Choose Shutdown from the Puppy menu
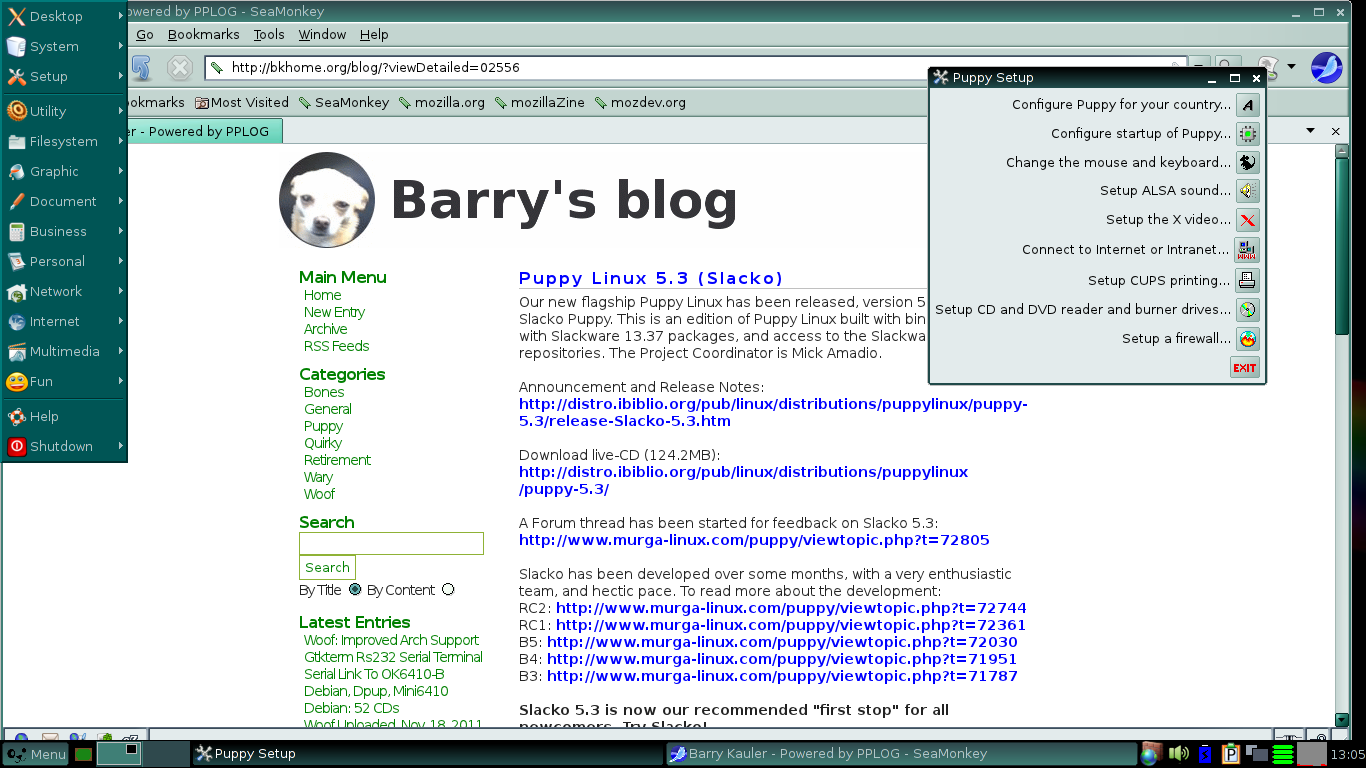Viewport: 1366px width, 768px height. (x=64, y=446)
